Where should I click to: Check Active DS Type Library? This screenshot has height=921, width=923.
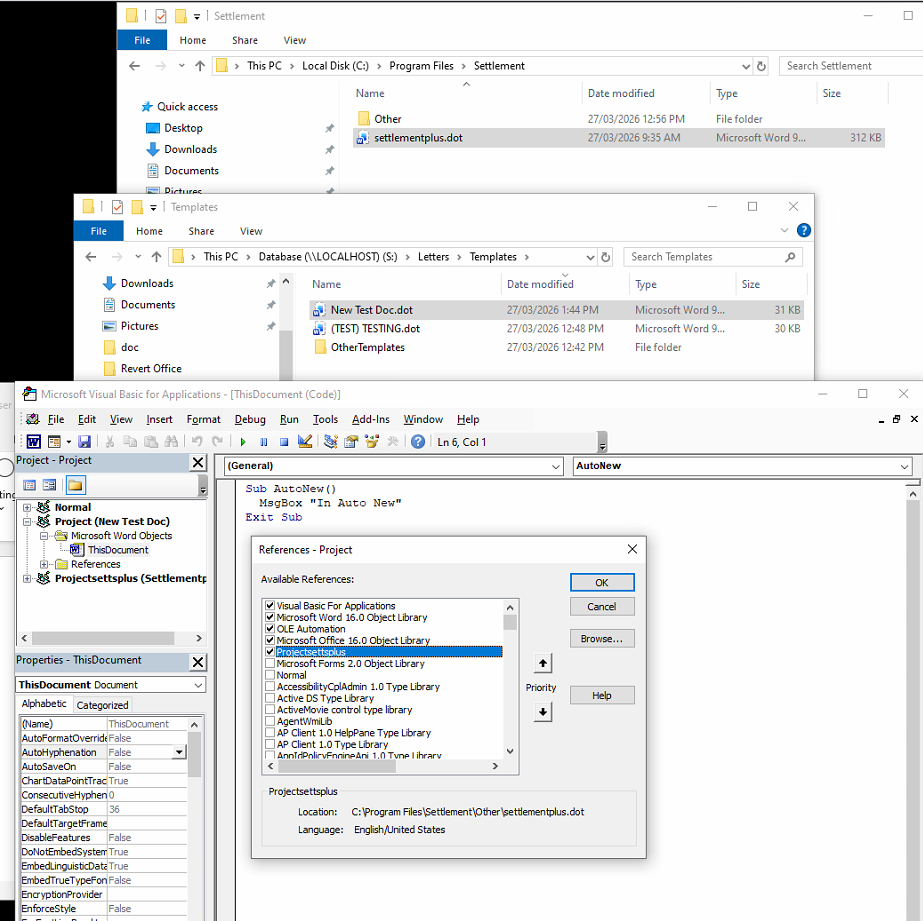(x=270, y=698)
